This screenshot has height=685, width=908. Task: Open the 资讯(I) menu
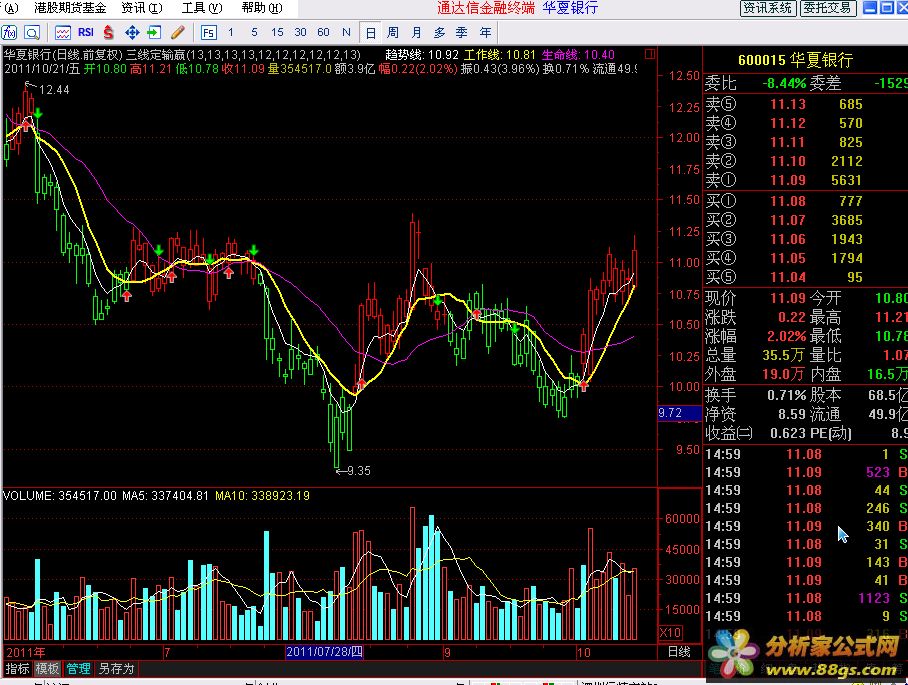(x=142, y=8)
